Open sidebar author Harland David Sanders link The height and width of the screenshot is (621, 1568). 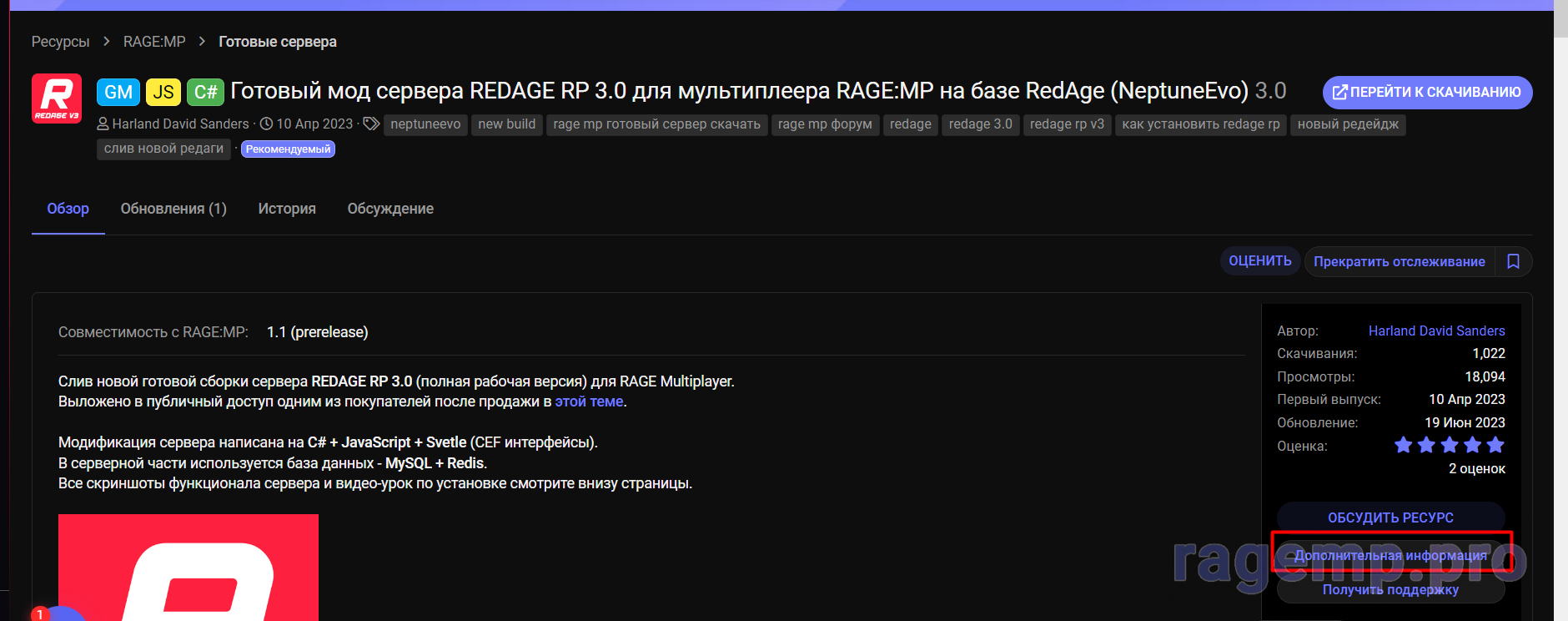[1436, 331]
